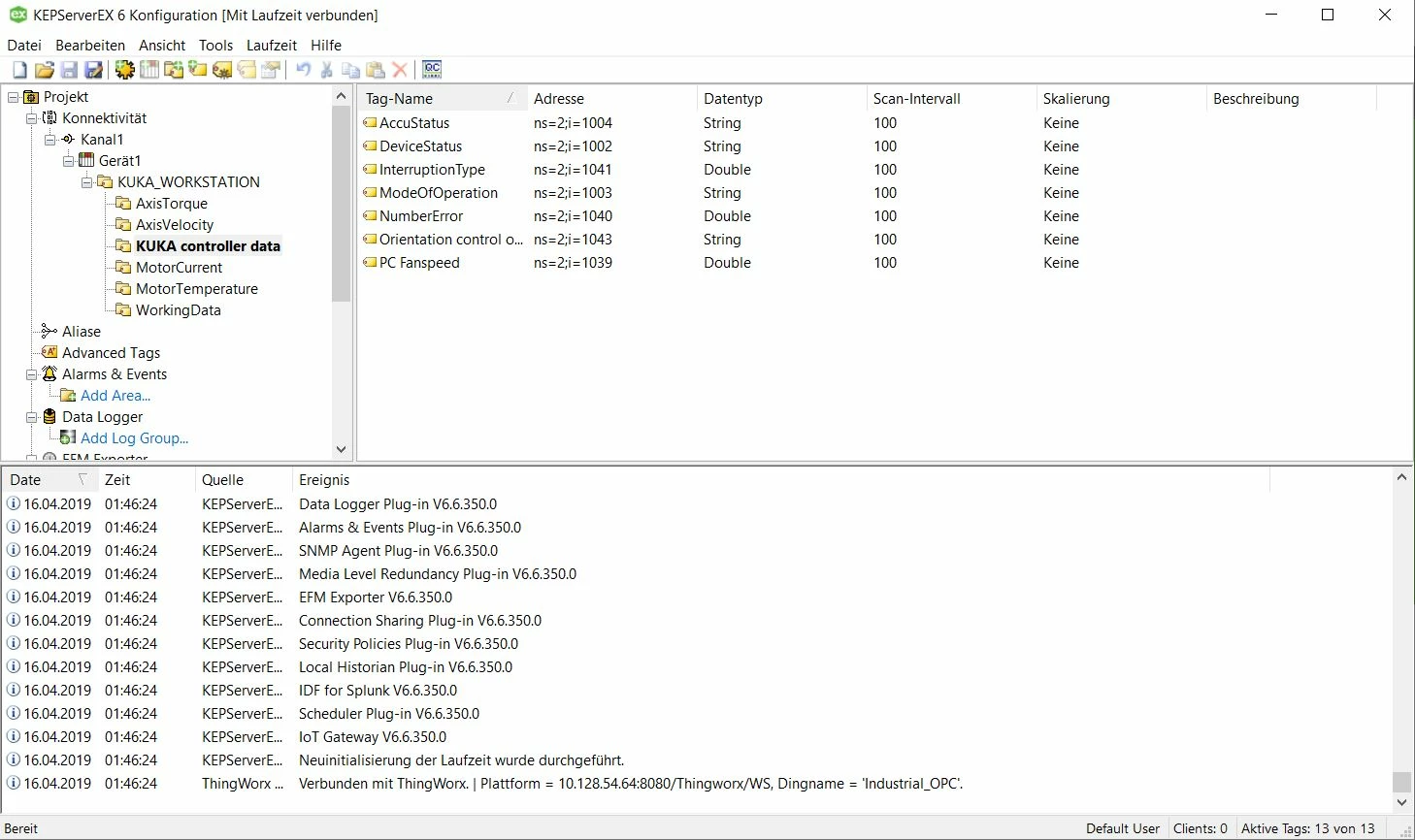Click the Datentyp column header
This screenshot has height=840, width=1415.
tap(781, 99)
